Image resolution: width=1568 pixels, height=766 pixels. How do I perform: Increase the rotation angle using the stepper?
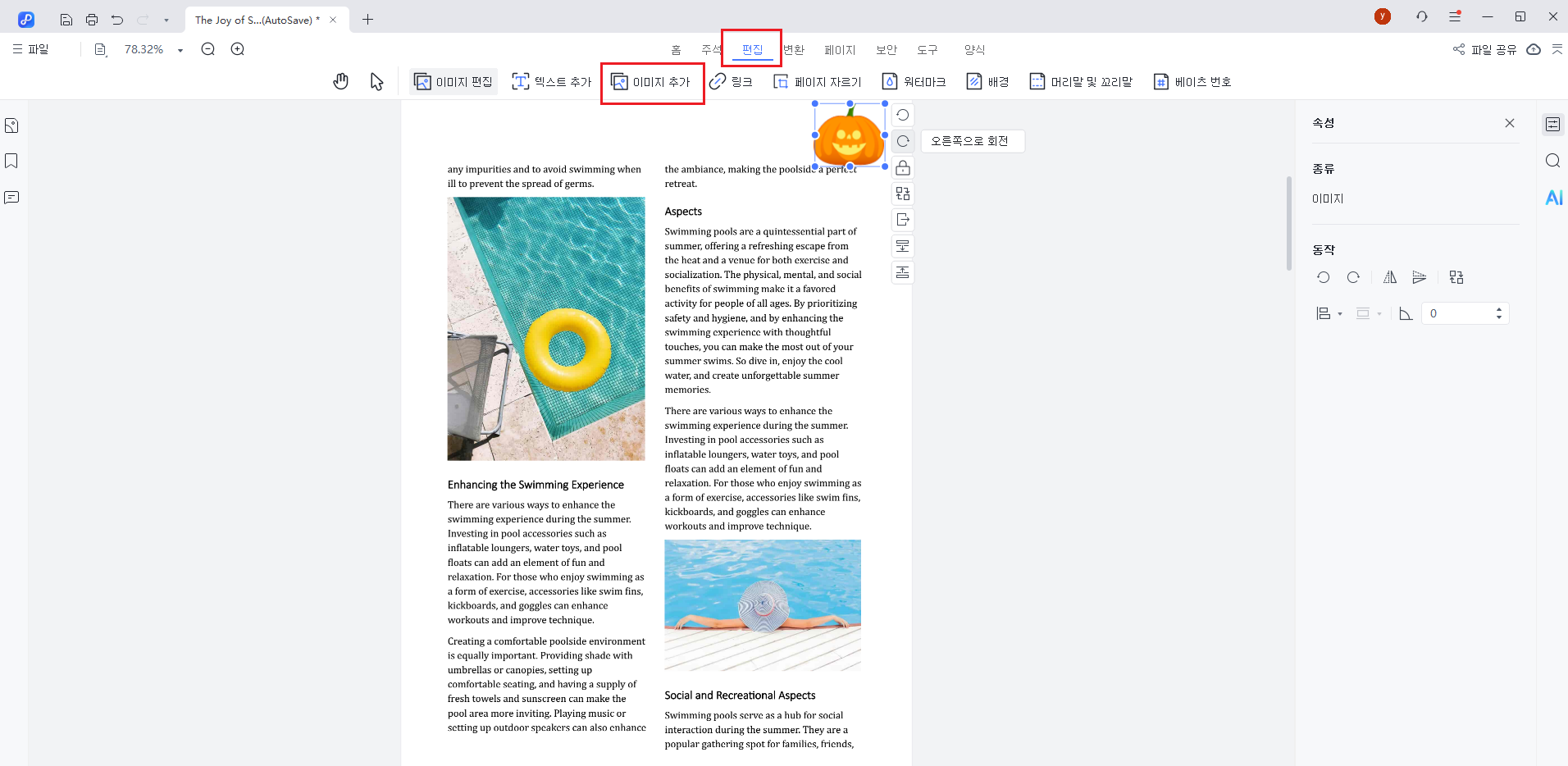(x=1498, y=308)
